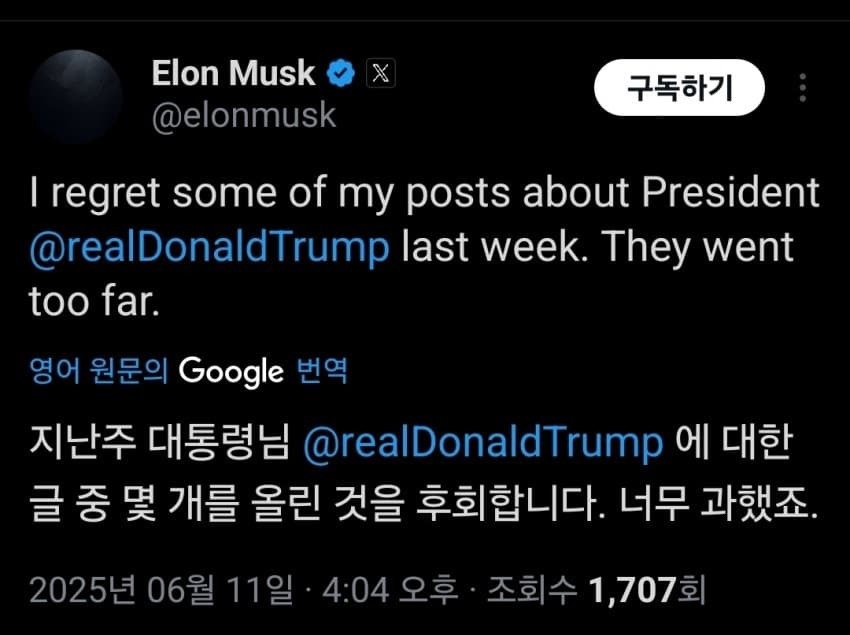The width and height of the screenshot is (850, 635).
Task: Open Elon Musk's profile avatar
Action: 75,96
